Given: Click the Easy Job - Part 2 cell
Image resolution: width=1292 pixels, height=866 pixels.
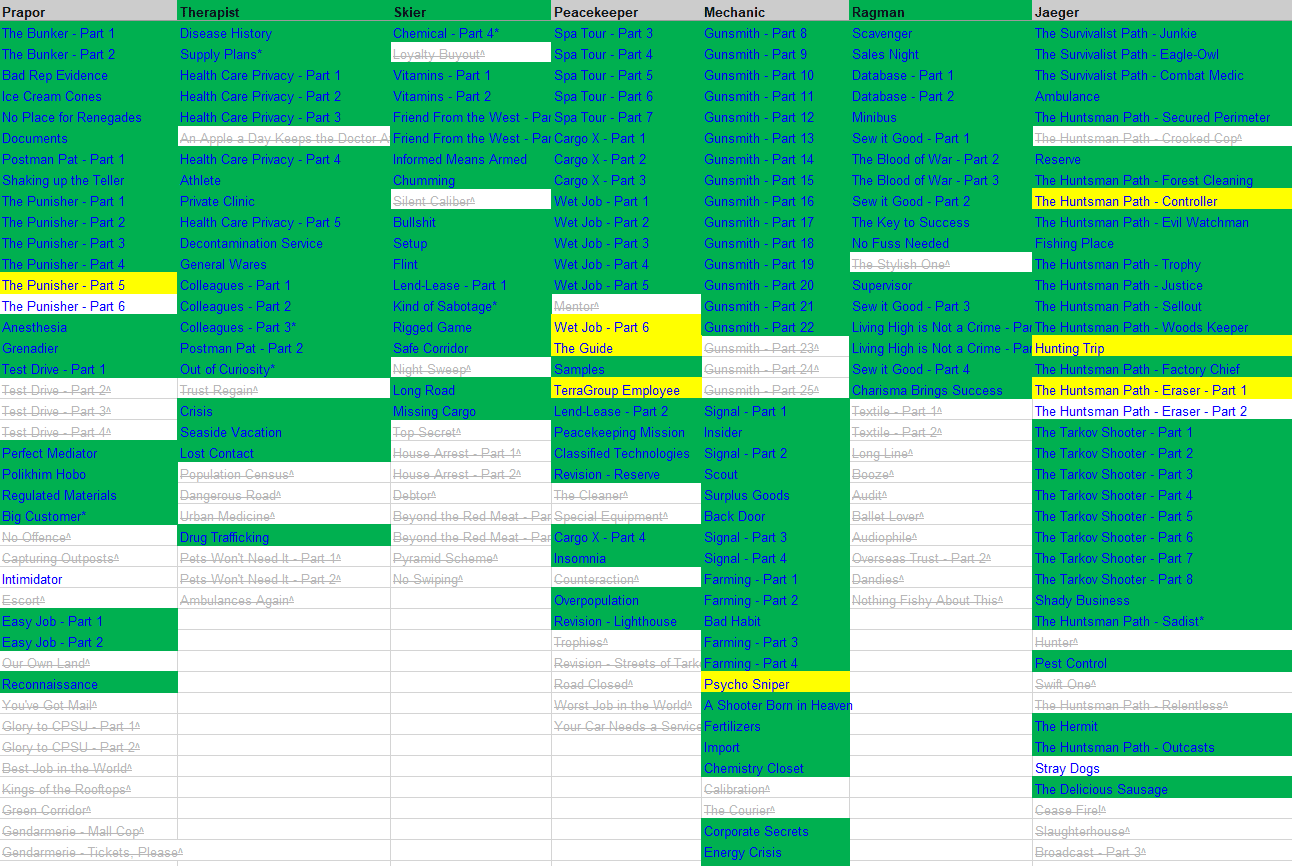Looking at the screenshot, I should coord(89,642).
